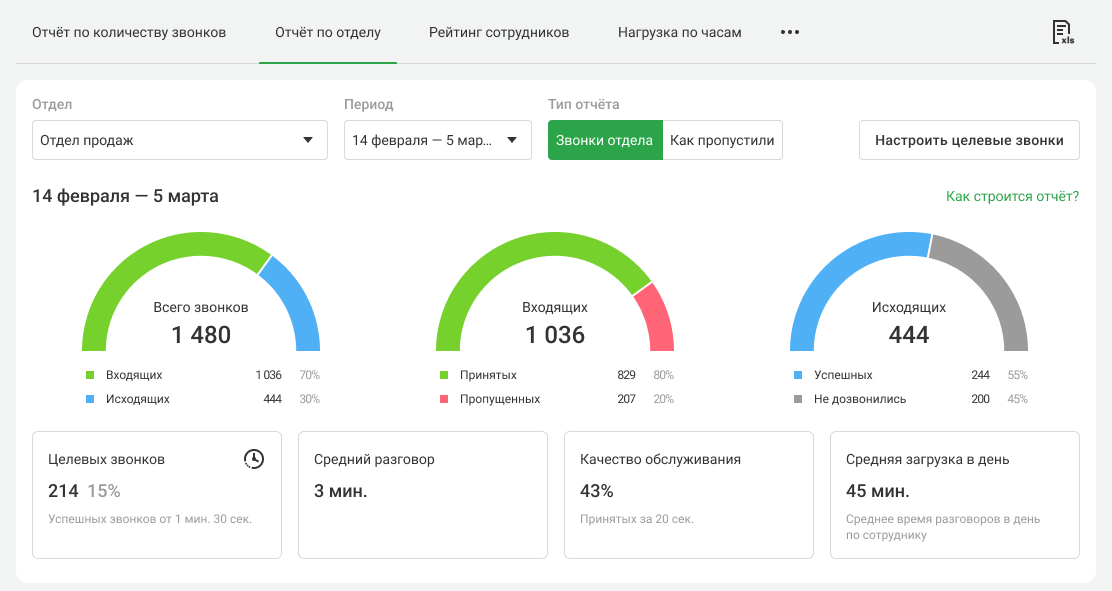Click the blue Успешных legend square

tap(798, 375)
